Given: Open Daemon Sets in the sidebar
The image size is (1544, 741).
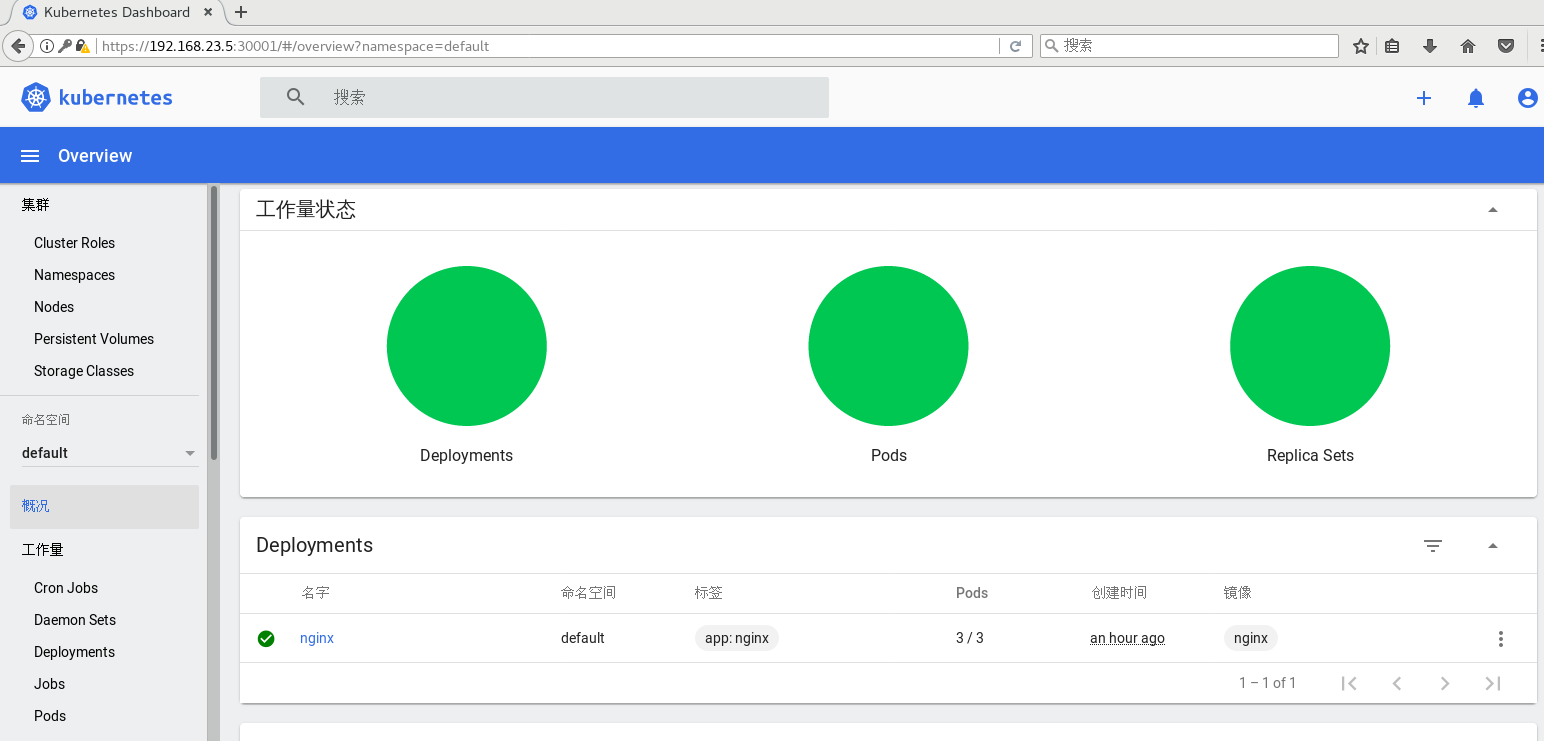Looking at the screenshot, I should 75,620.
